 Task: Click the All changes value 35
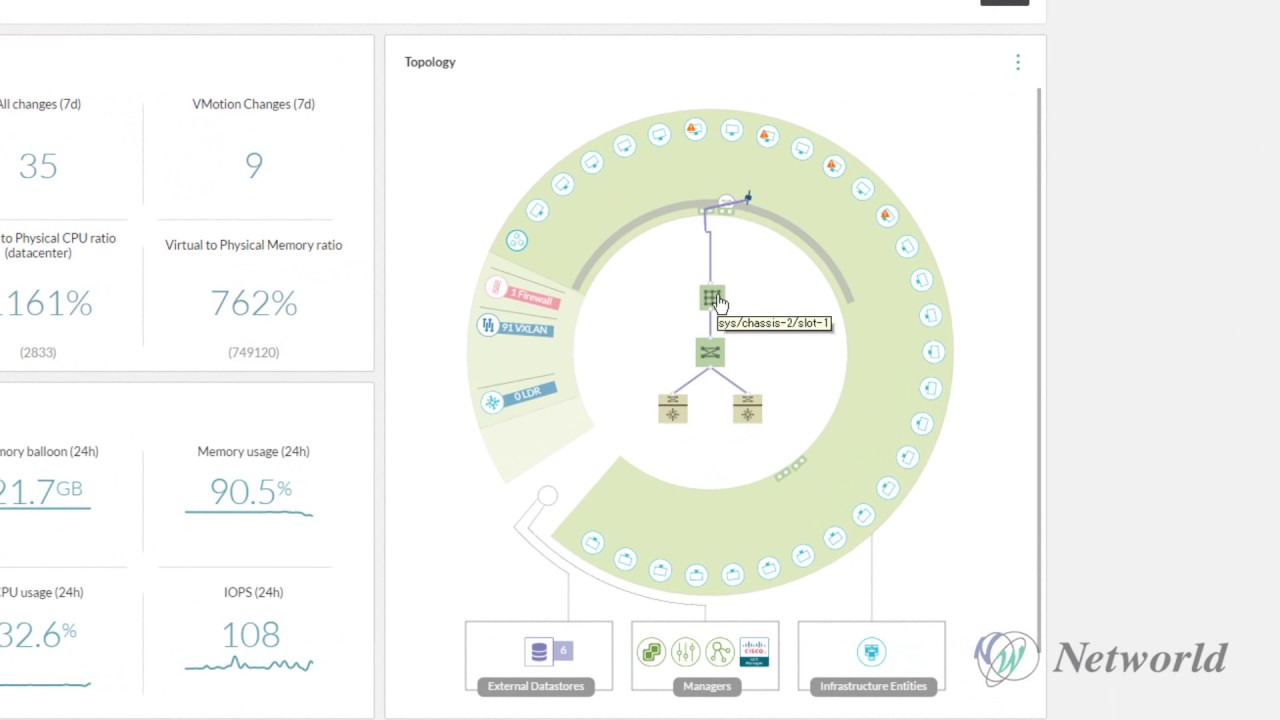pyautogui.click(x=38, y=166)
